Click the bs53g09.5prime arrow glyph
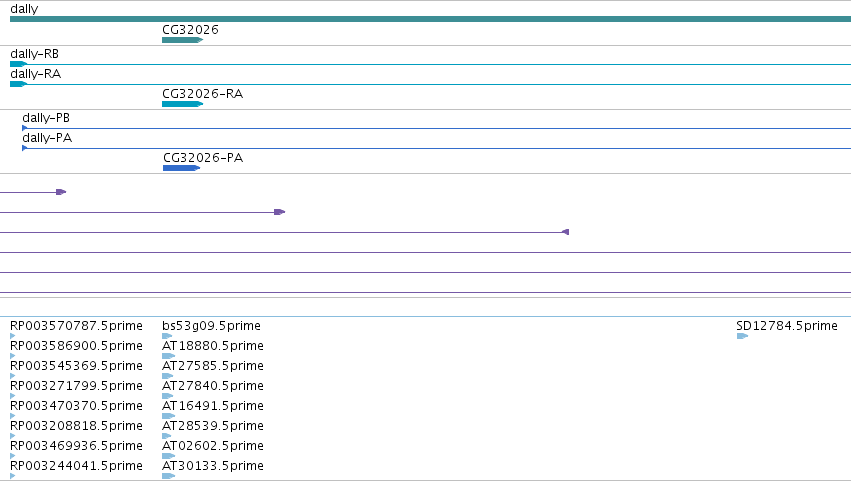This screenshot has height=481, width=851. coord(167,336)
